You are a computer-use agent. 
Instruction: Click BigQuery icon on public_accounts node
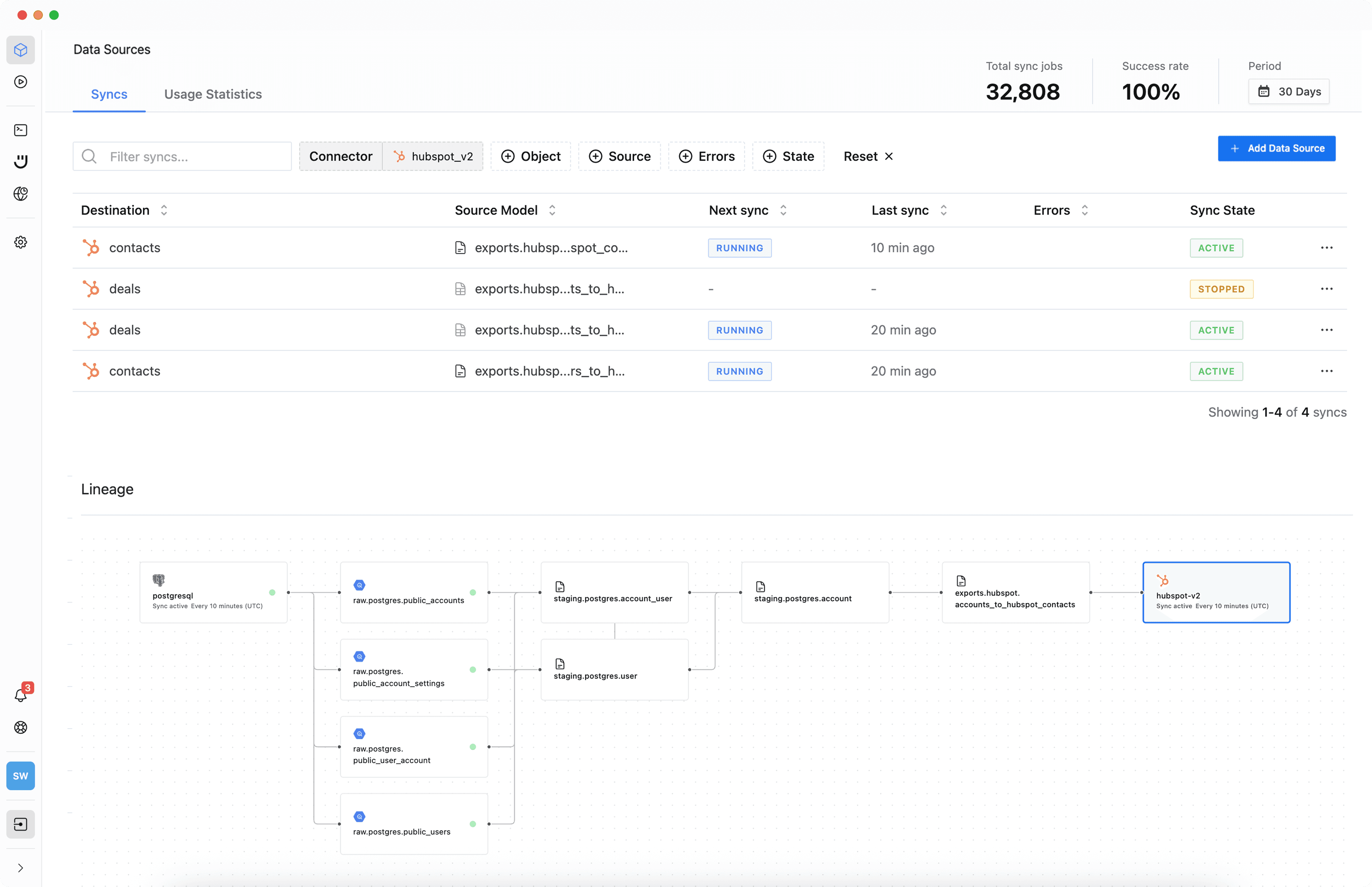pos(359,585)
